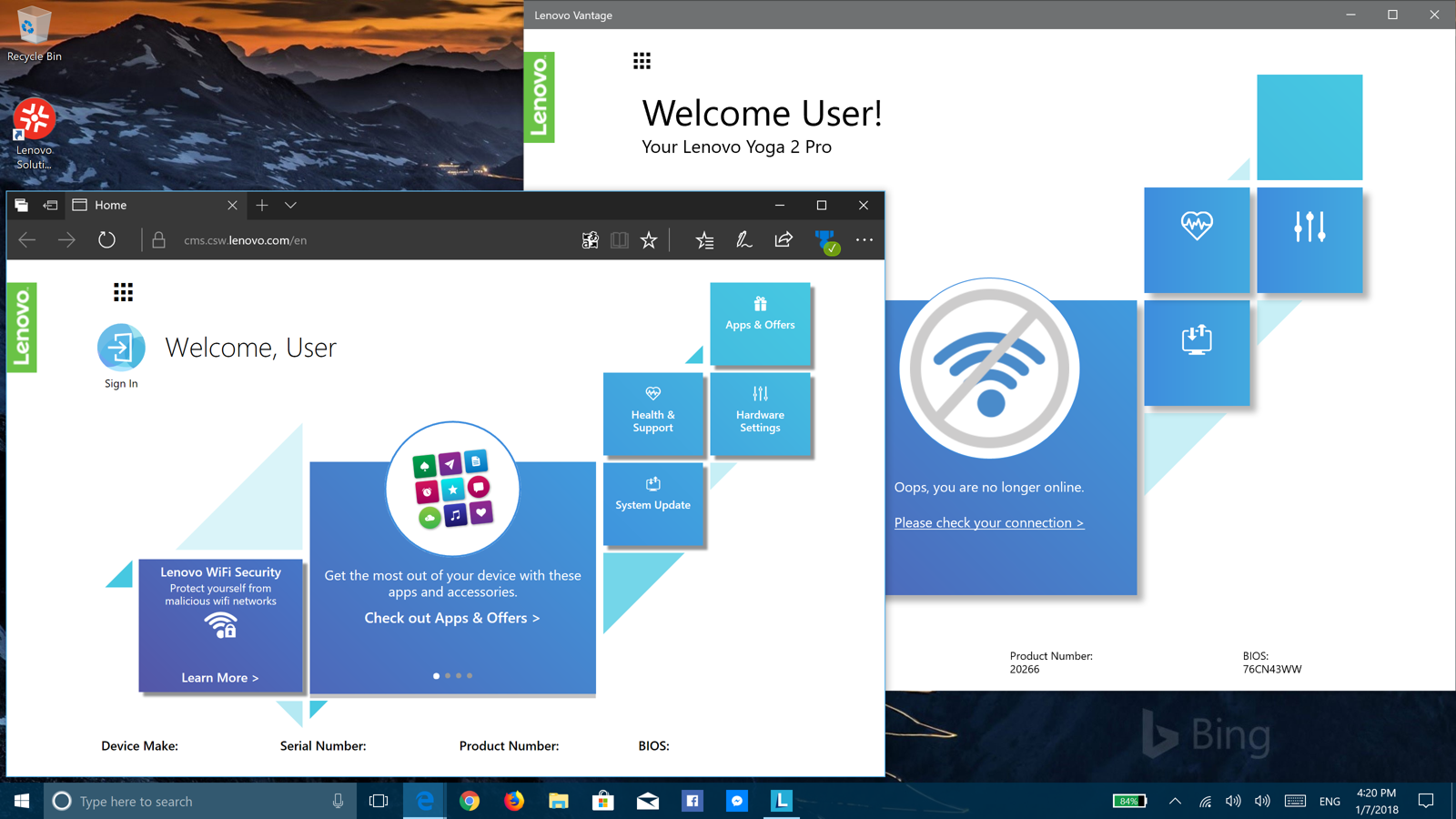Image resolution: width=1456 pixels, height=819 pixels.
Task: Go back in Edge browser
Action: (27, 240)
